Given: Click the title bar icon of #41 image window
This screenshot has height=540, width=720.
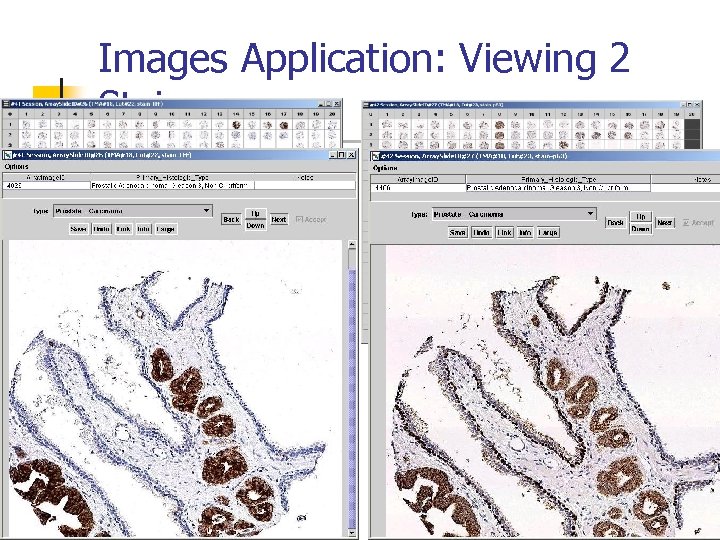Looking at the screenshot, I should click(7, 155).
